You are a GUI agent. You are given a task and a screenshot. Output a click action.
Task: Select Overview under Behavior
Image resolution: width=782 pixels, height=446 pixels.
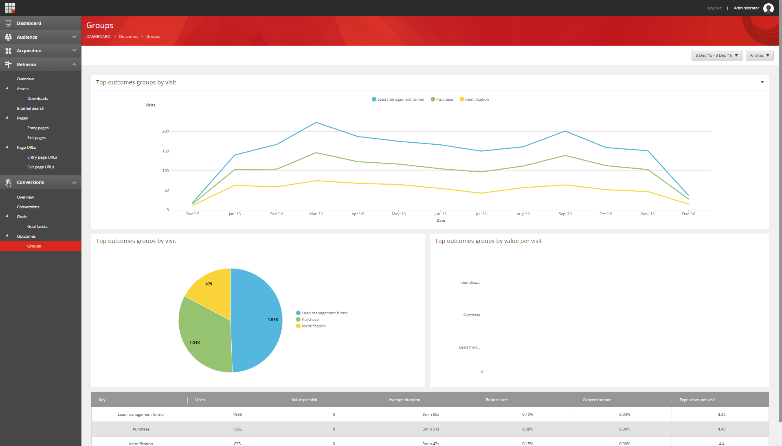(25, 79)
